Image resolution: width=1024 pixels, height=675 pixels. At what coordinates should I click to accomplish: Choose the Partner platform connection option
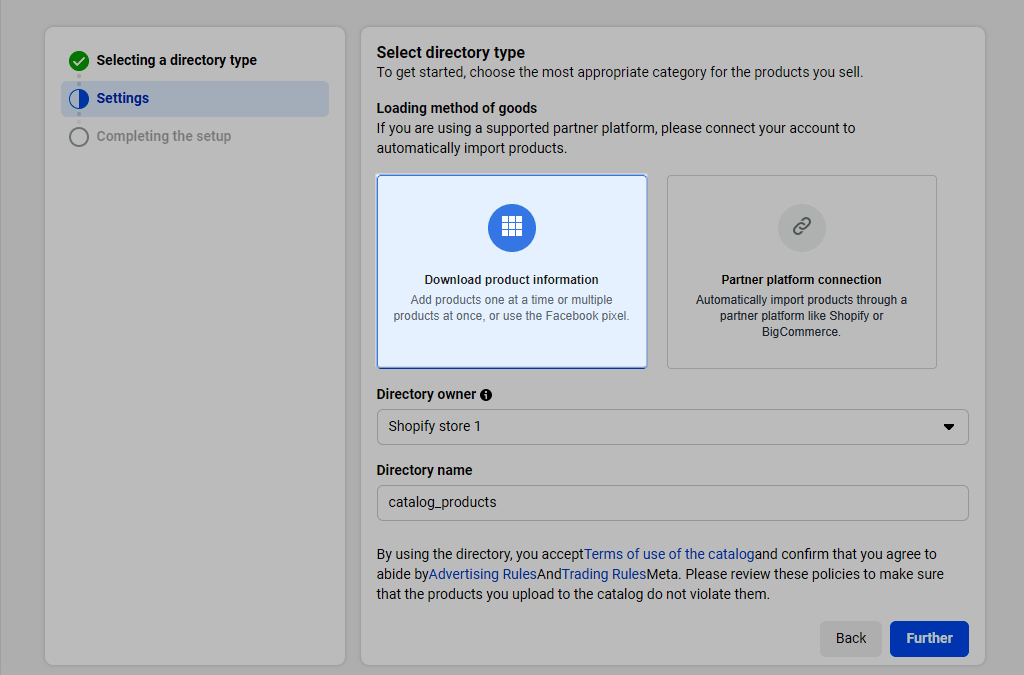(x=802, y=272)
